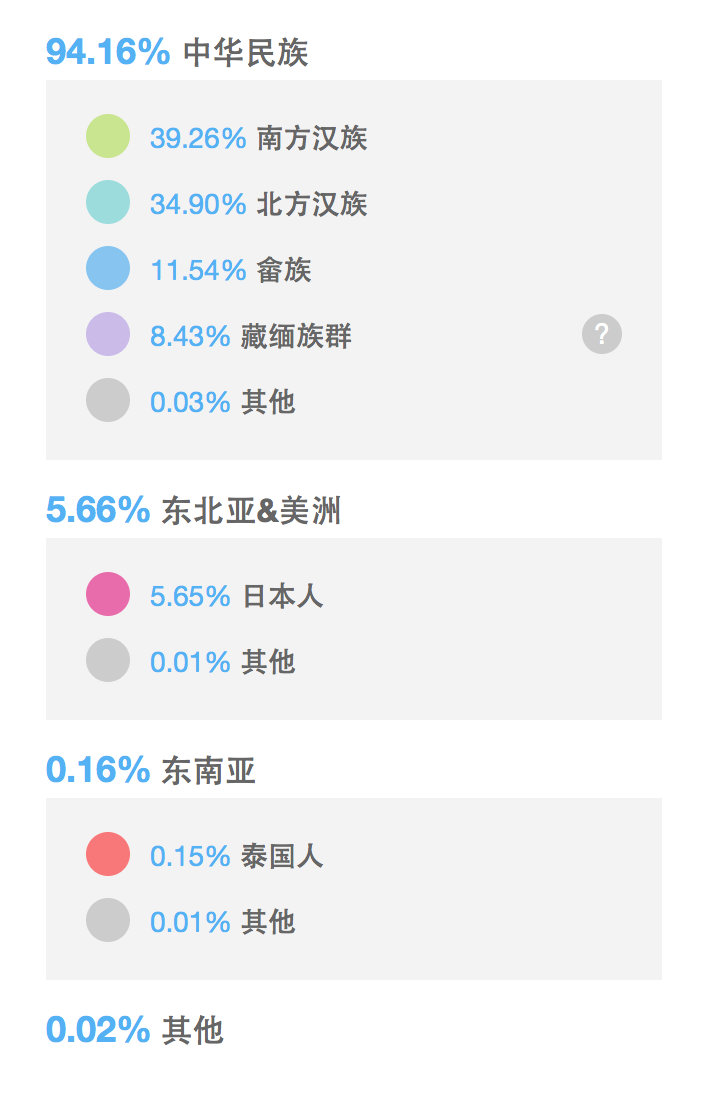Select the 5.65% 日本人 entry
Image resolution: width=704 pixels, height=1110 pixels.
[237, 596]
